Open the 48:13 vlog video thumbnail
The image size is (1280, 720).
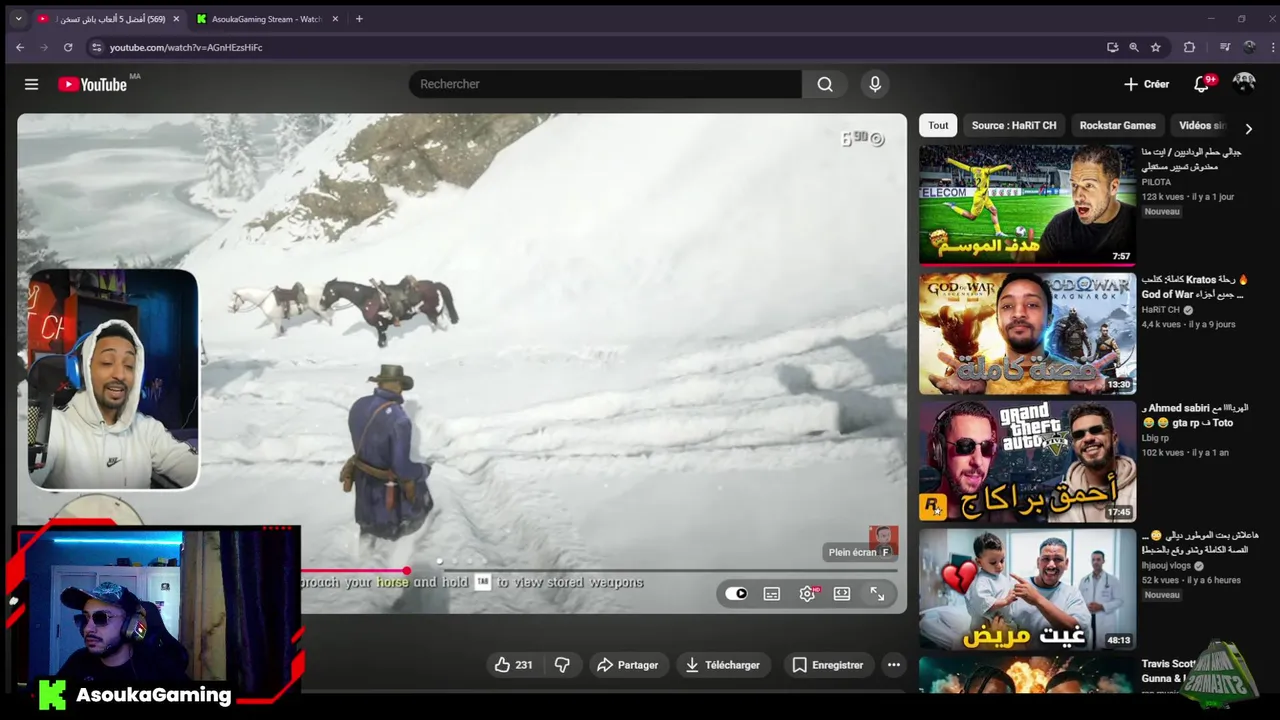1027,589
